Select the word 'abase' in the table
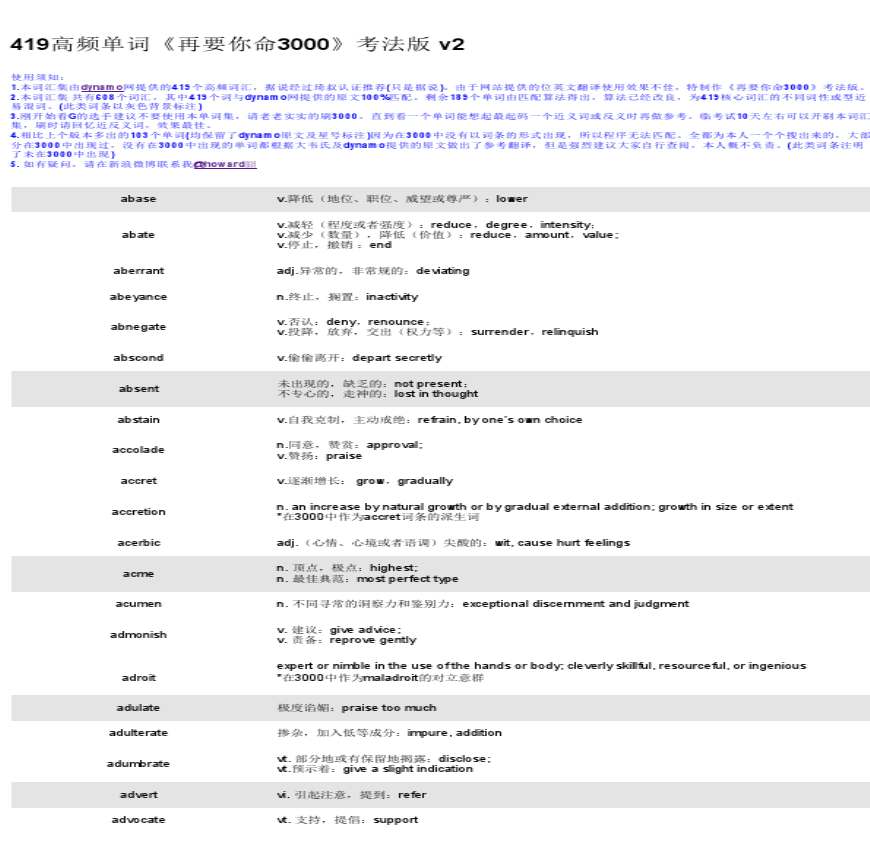Image resolution: width=870 pixels, height=842 pixels. coord(139,199)
